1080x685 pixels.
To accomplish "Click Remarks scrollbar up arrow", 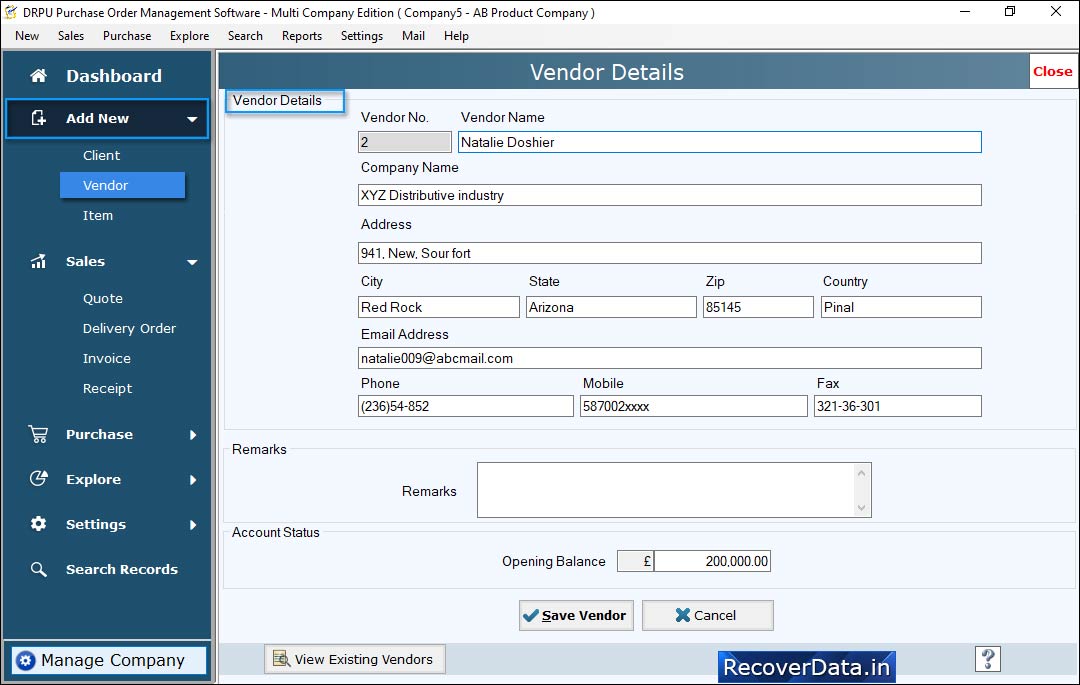I will point(861,472).
